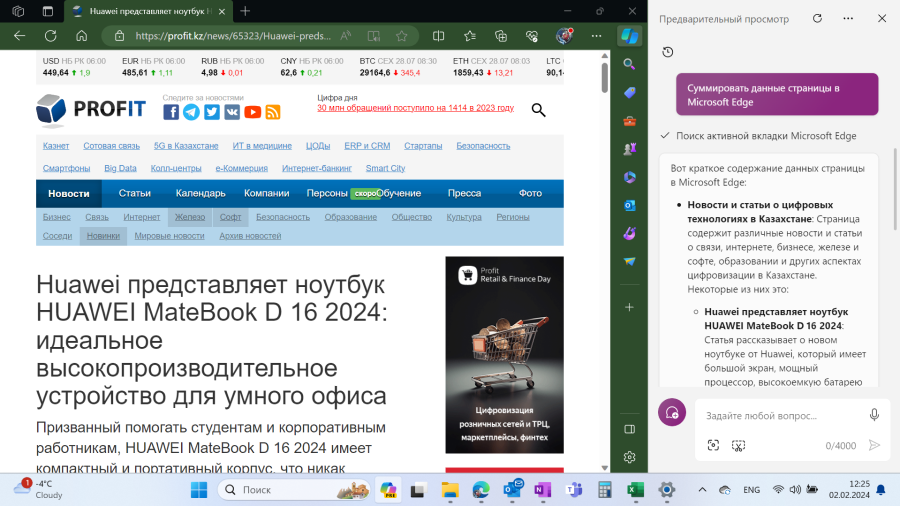Click the Суммировать данные страницы button

[777, 95]
